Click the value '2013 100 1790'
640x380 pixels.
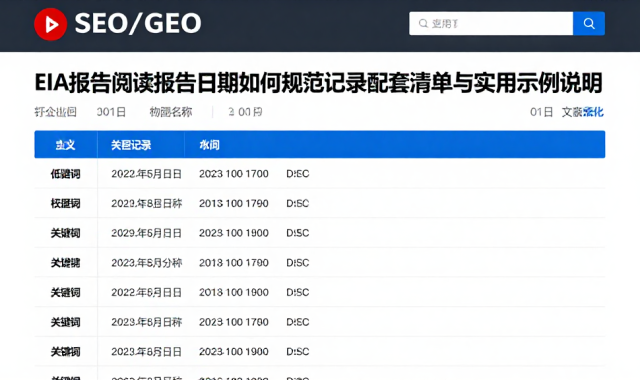point(233,203)
